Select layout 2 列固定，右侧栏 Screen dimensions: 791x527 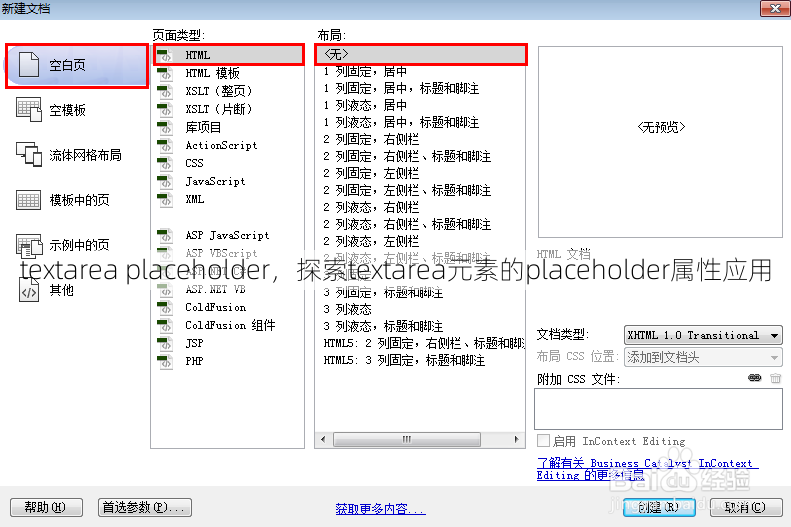(x=371, y=139)
